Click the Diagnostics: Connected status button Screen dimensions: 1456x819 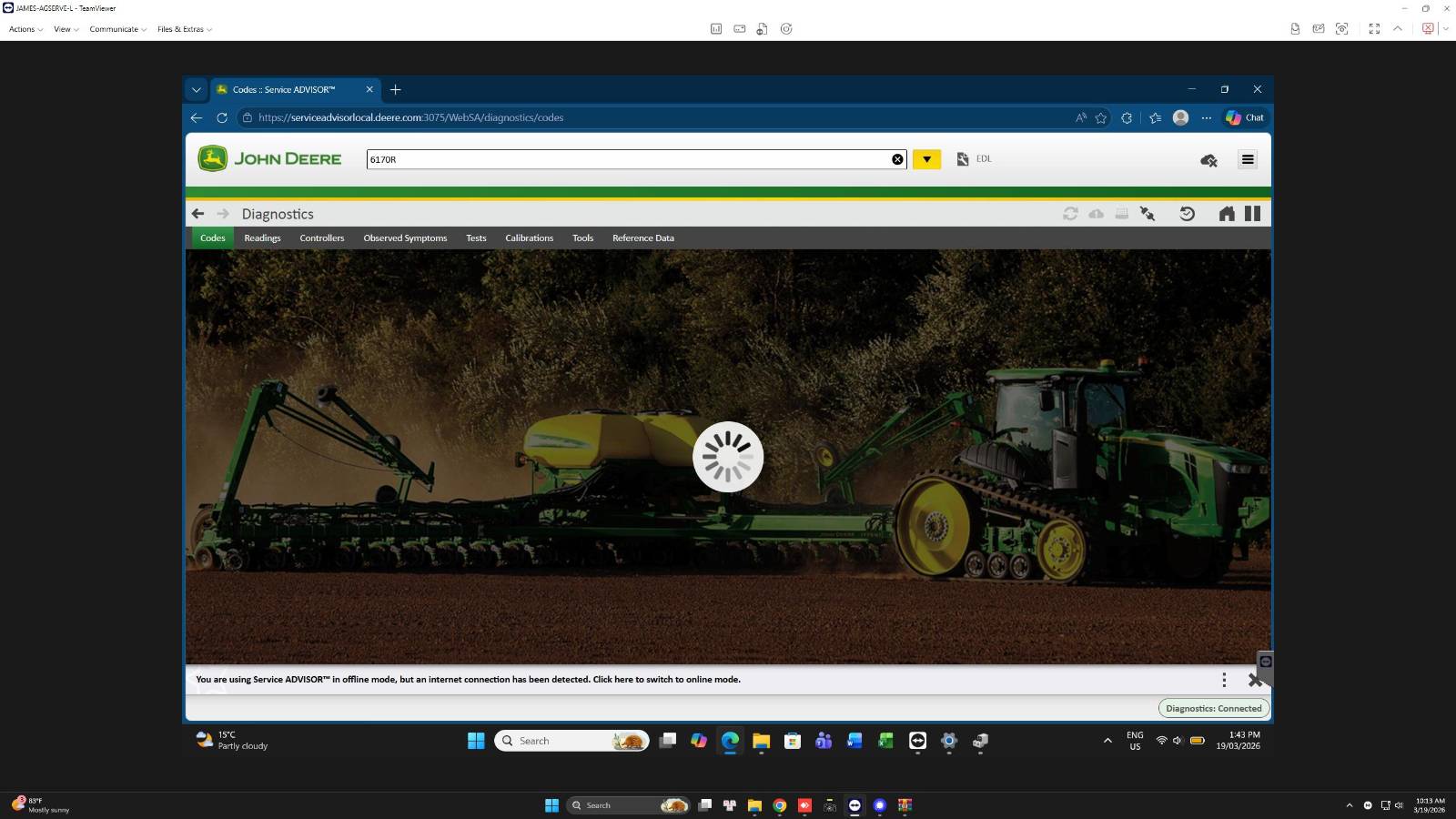(1213, 708)
